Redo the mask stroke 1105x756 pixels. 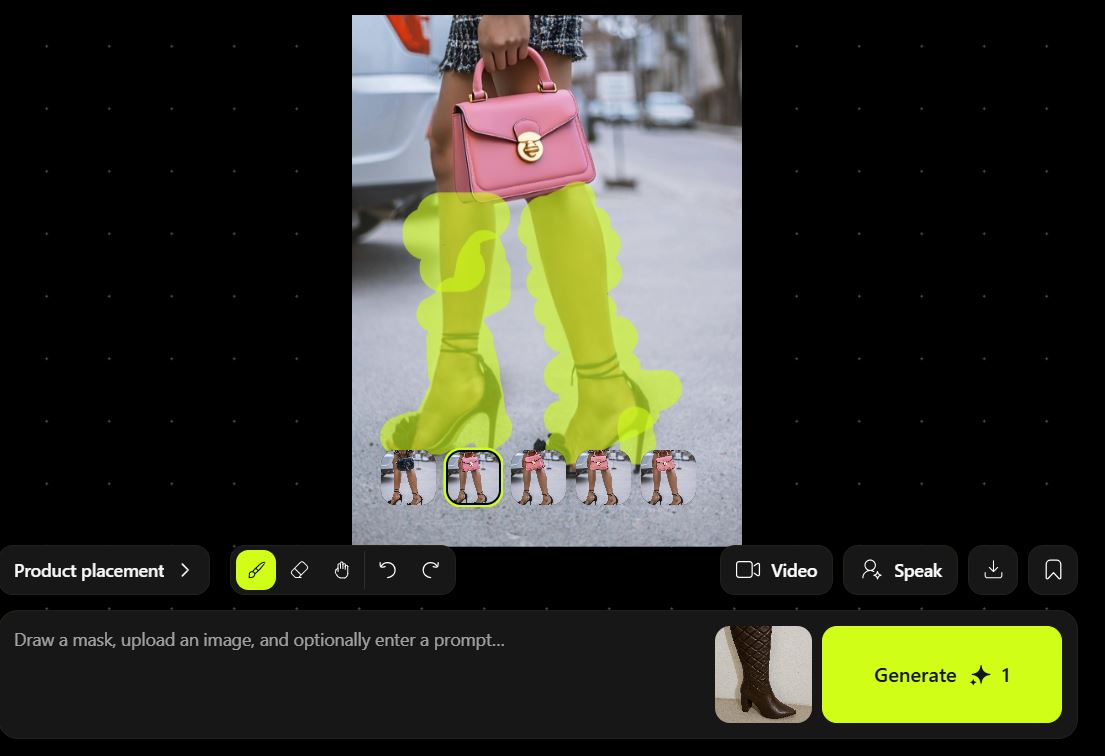click(x=431, y=570)
